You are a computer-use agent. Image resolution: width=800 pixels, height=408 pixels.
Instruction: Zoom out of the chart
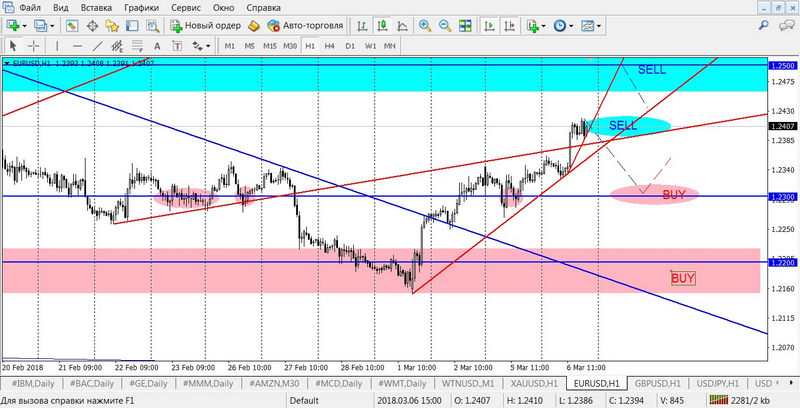[x=443, y=25]
